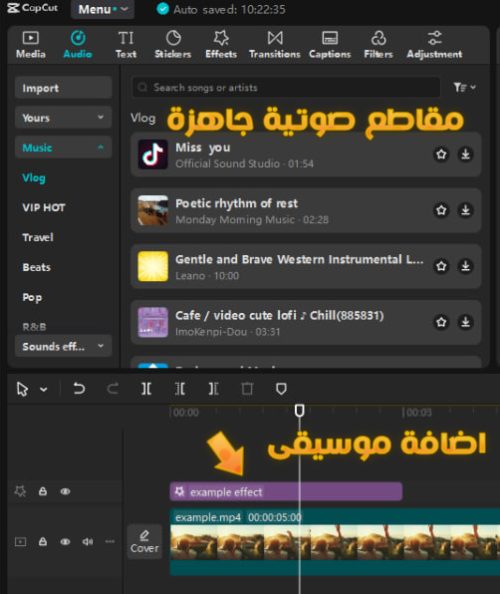Download Poetic rhythm of rest track
Image resolution: width=500 pixels, height=594 pixels.
click(x=466, y=210)
